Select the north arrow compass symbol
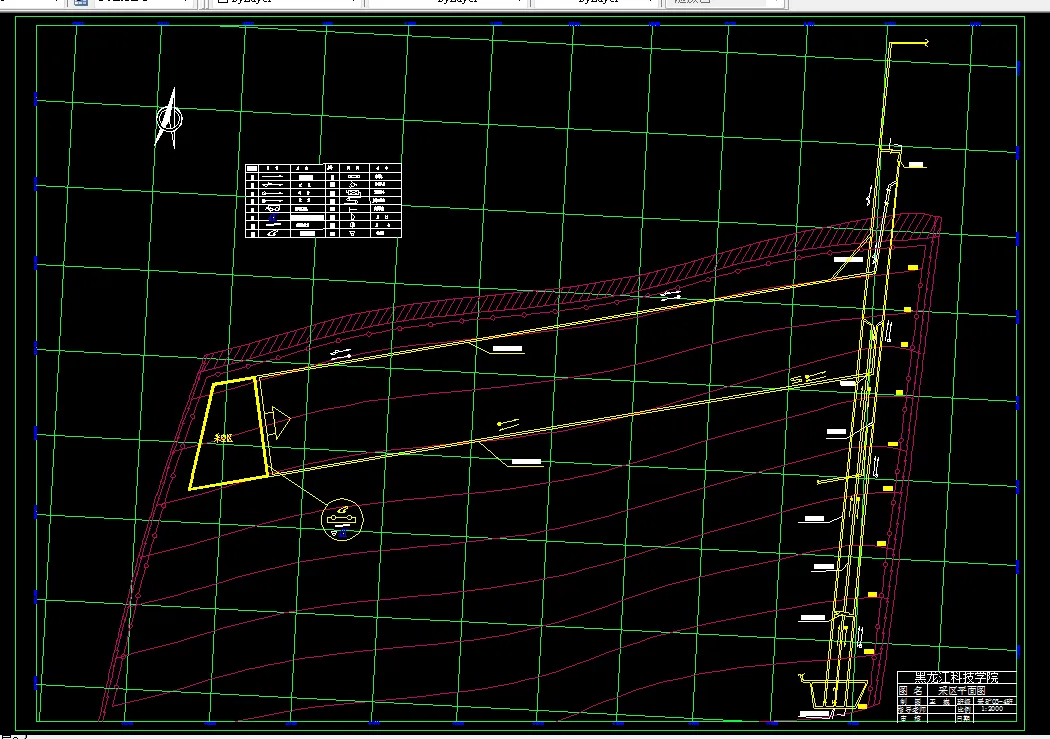This screenshot has width=1050, height=739. (169, 118)
